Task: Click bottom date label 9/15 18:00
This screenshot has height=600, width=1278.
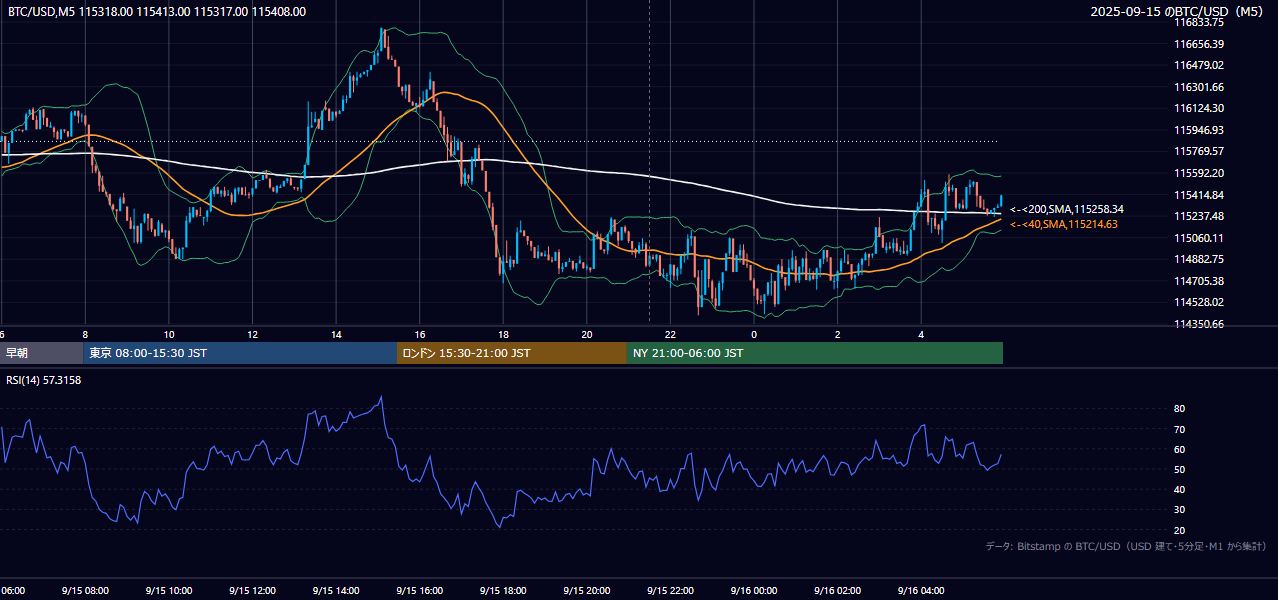Action: (503, 590)
